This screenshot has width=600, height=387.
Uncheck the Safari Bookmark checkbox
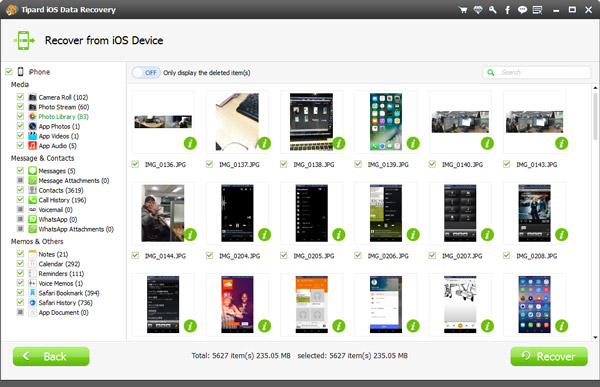coord(20,292)
